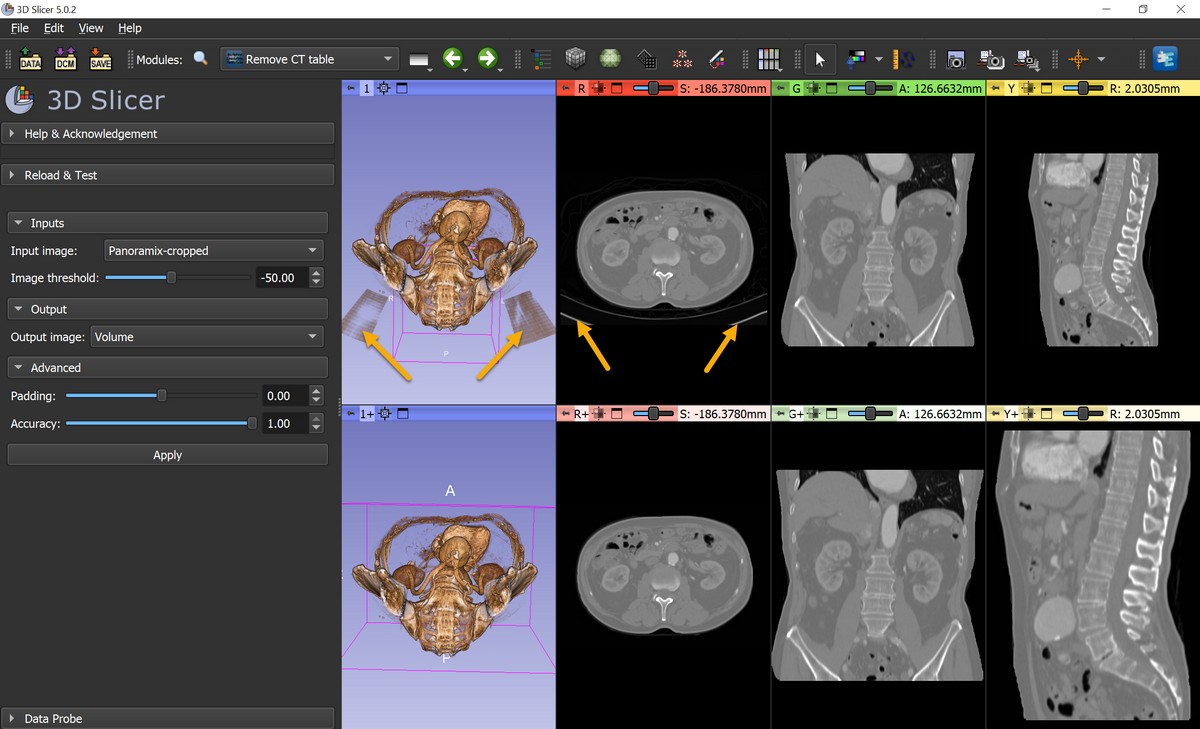Image resolution: width=1200 pixels, height=729 pixels.
Task: Go to previous module with left arrow
Action: pos(453,59)
